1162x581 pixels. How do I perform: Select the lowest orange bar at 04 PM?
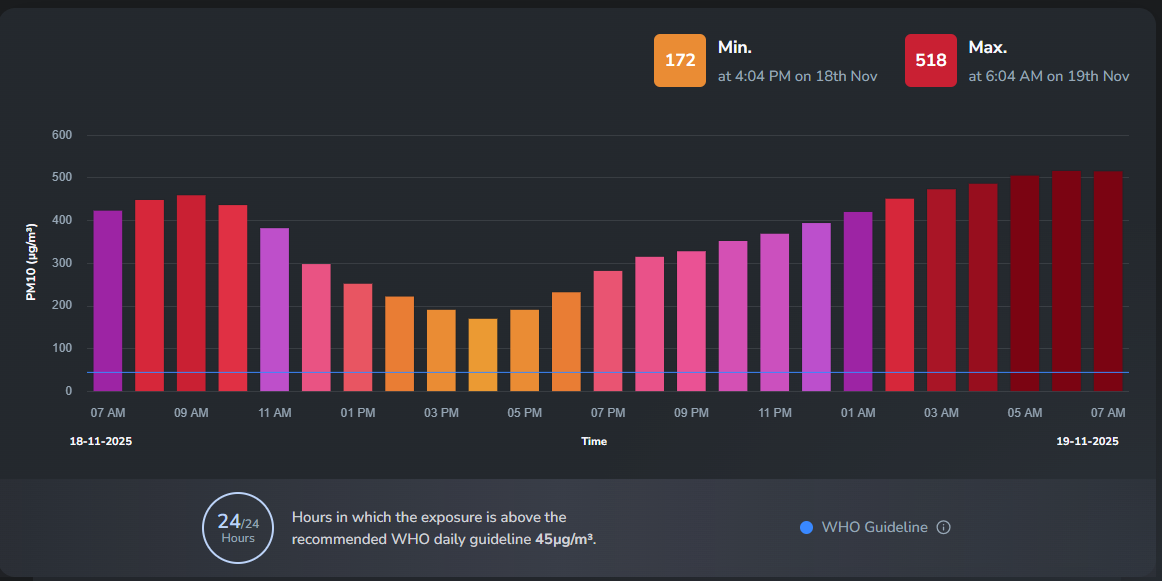click(x=483, y=355)
